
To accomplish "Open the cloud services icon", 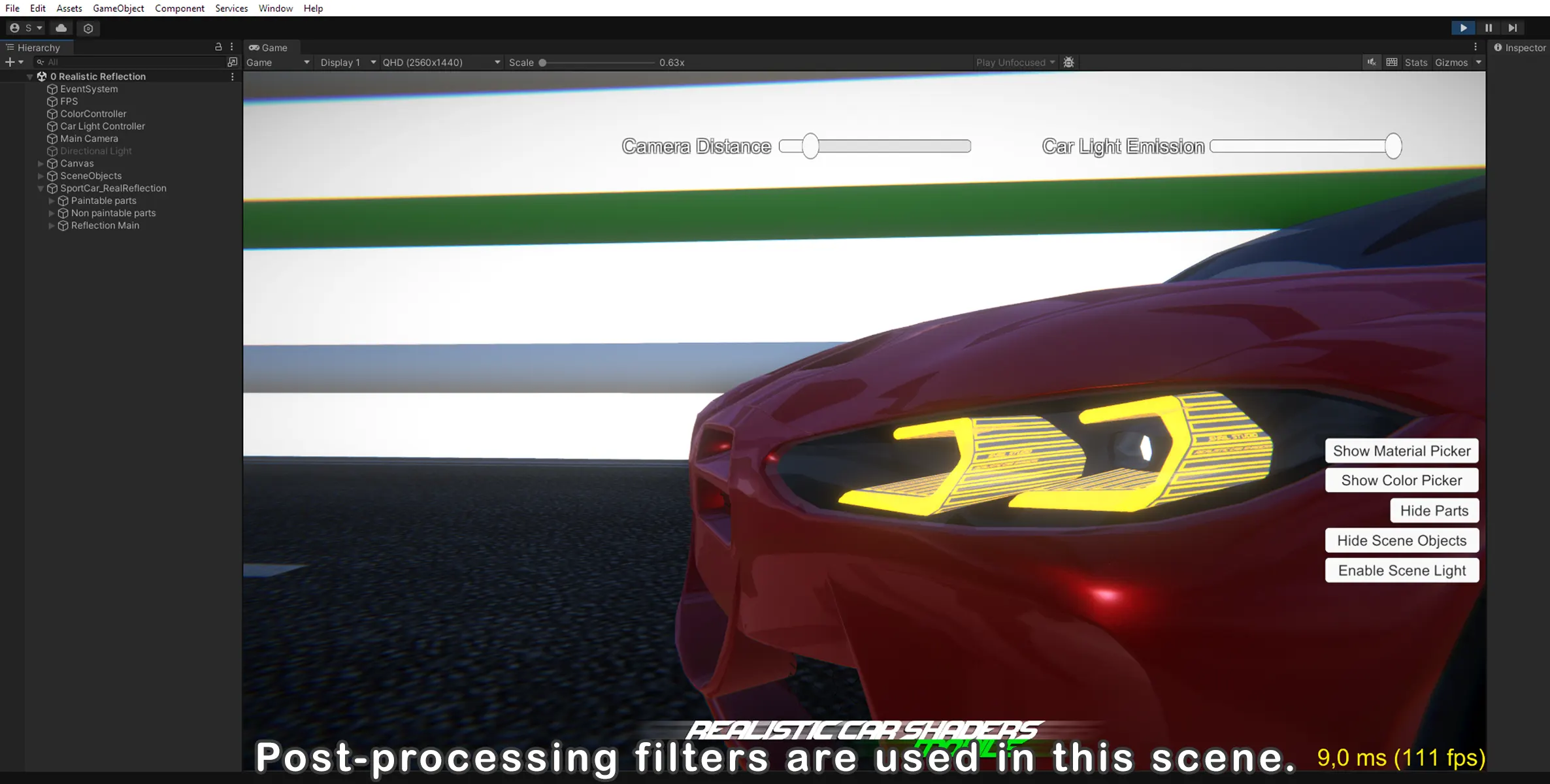I will click(61, 28).
